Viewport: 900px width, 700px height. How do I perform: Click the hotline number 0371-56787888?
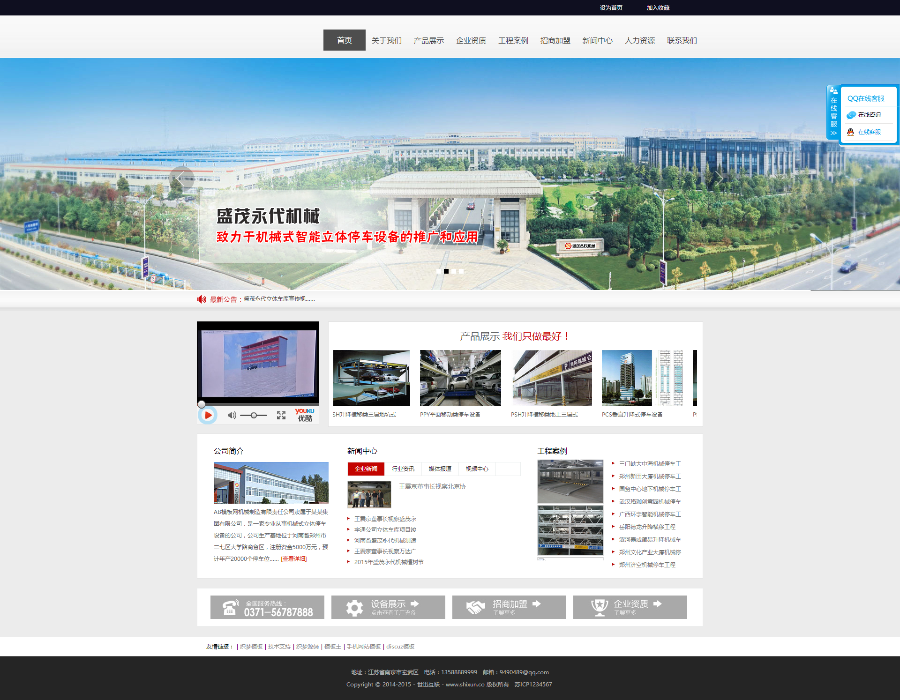click(x=278, y=612)
